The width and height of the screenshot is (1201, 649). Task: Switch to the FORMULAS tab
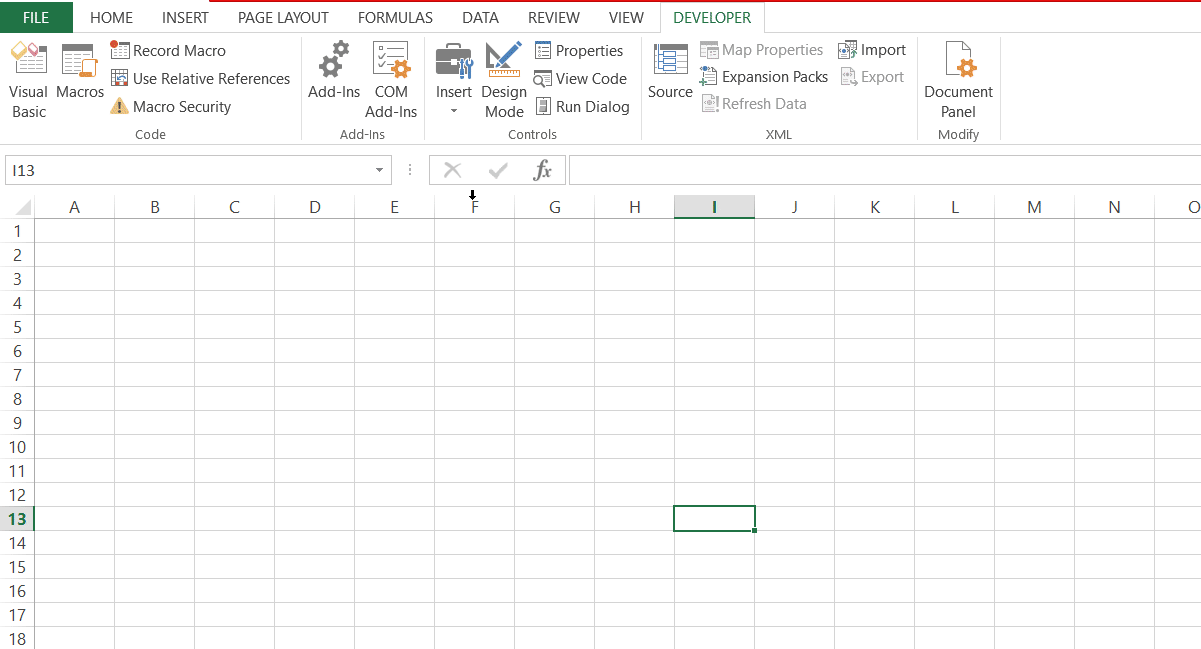395,17
